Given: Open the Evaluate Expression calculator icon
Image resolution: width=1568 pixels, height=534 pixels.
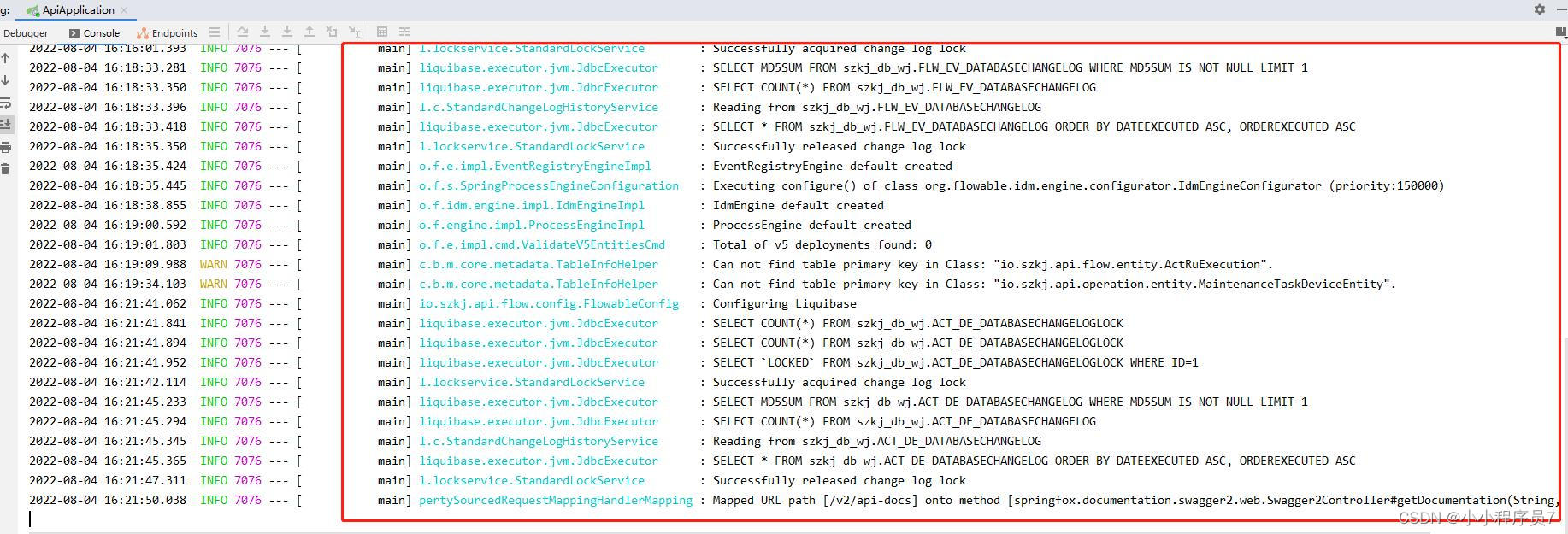Looking at the screenshot, I should (x=382, y=32).
